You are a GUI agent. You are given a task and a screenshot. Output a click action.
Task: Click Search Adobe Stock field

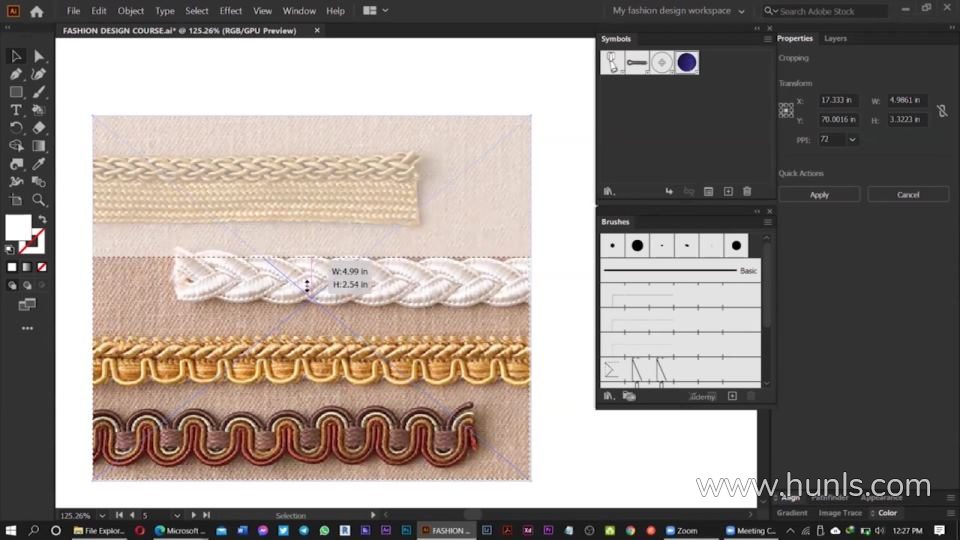coord(825,11)
